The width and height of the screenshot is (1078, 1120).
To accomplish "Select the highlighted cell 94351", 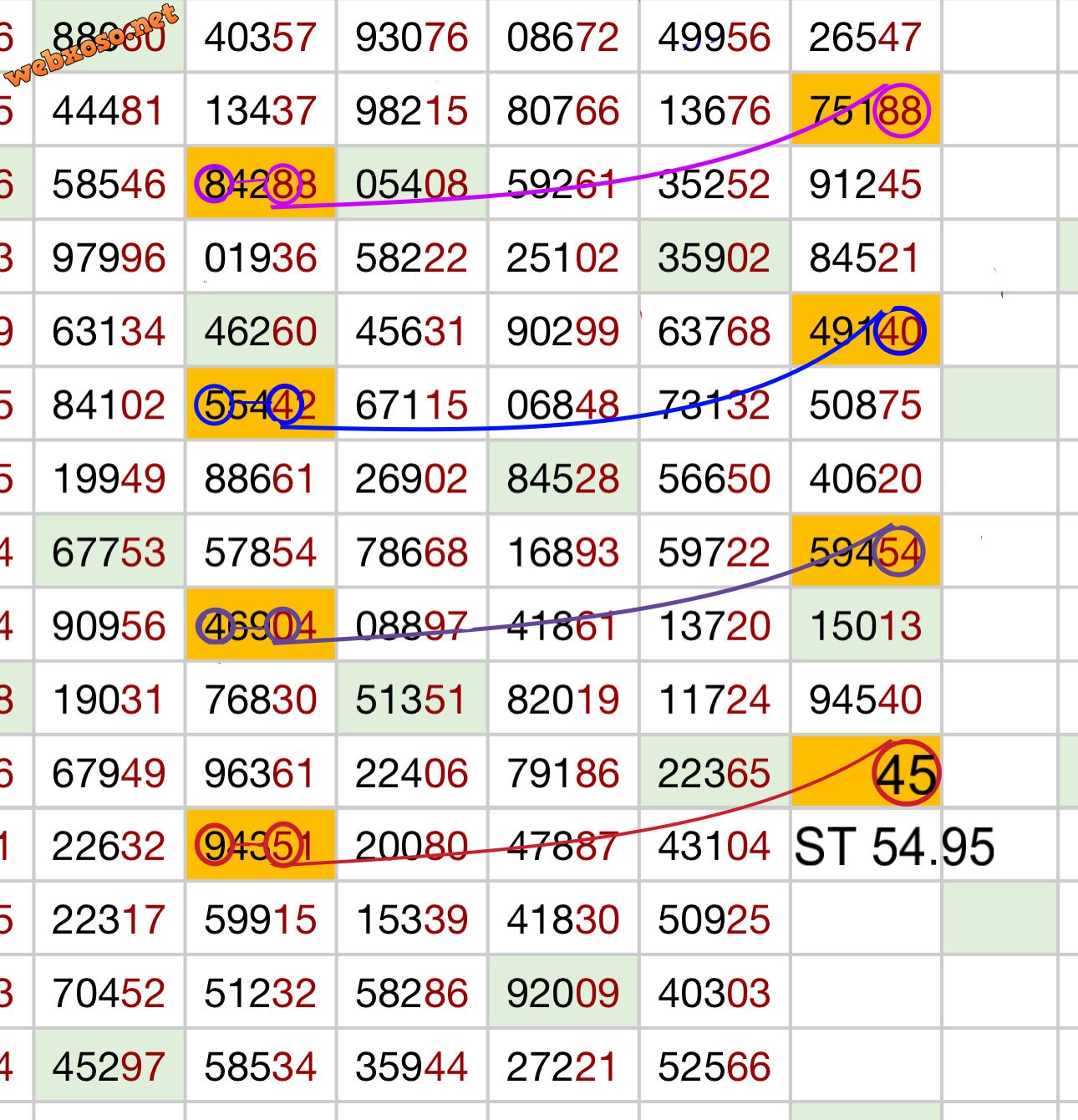I will tap(261, 845).
